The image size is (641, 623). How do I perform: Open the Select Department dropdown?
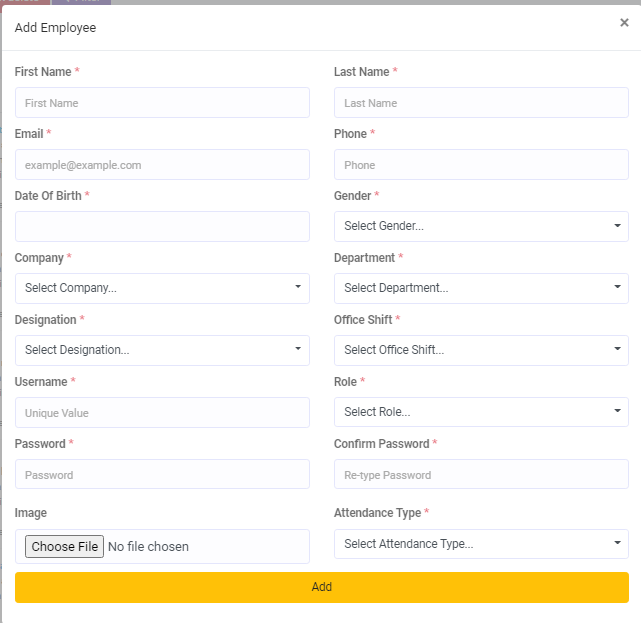481,289
